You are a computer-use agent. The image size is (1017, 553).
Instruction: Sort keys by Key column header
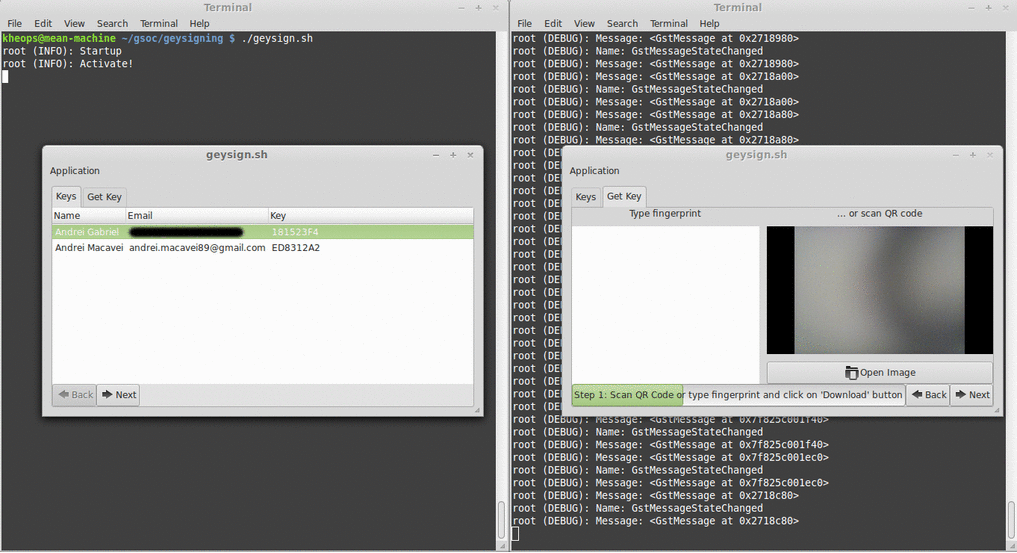pyautogui.click(x=370, y=216)
